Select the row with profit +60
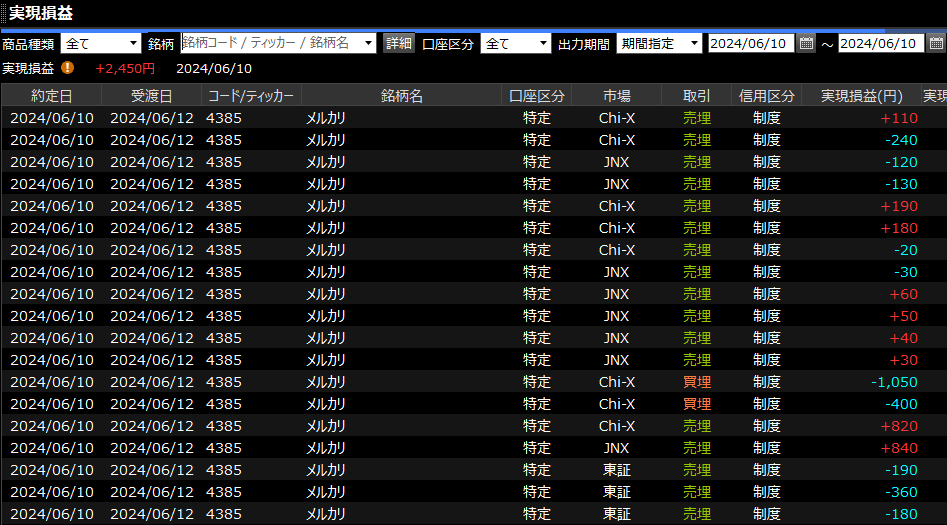947x525 pixels. (x=474, y=294)
